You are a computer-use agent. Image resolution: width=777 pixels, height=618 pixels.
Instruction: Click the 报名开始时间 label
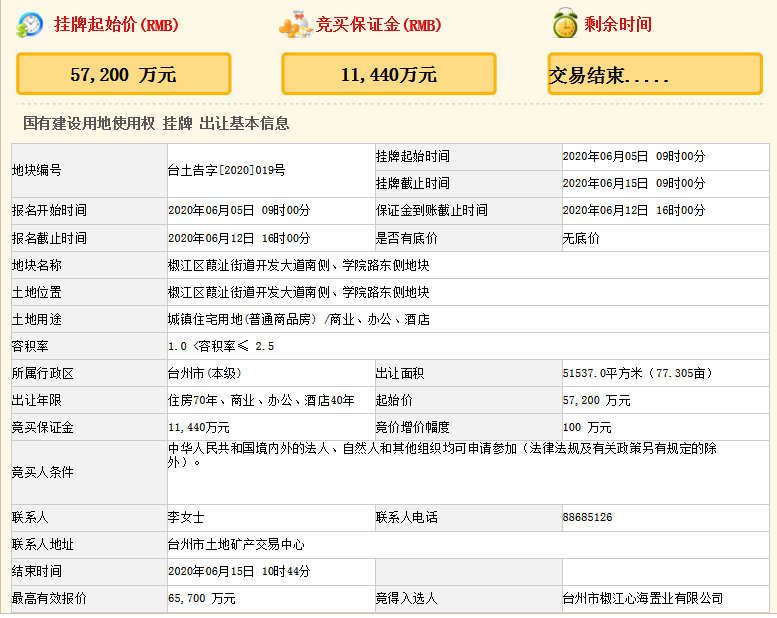click(49, 211)
